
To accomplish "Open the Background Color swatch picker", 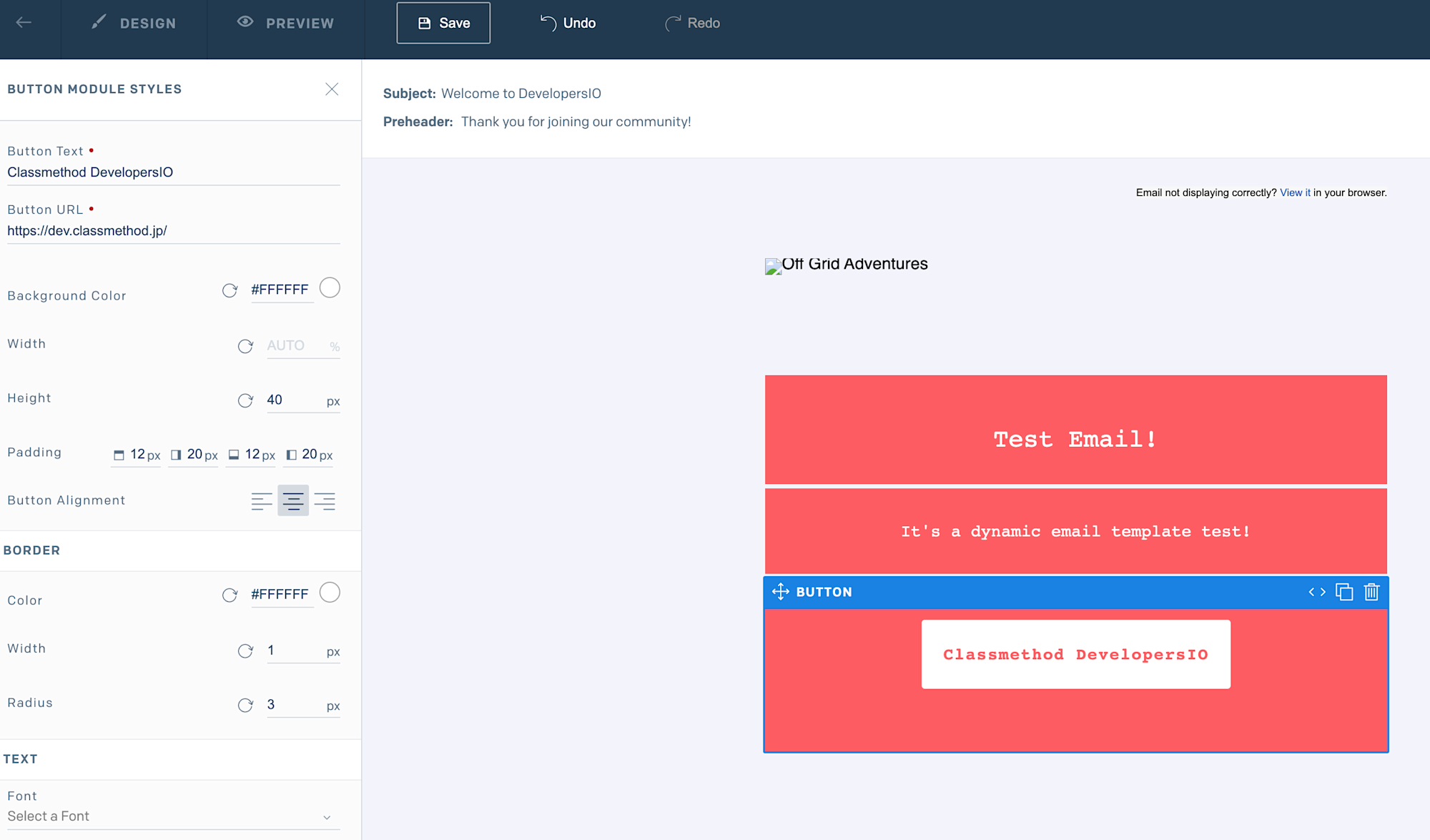I will pyautogui.click(x=330, y=288).
